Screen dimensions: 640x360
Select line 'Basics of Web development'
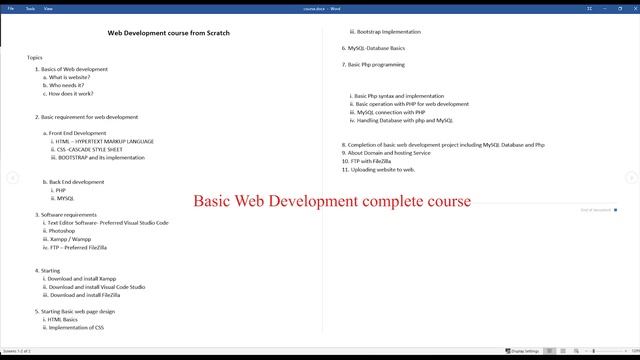pos(74,69)
